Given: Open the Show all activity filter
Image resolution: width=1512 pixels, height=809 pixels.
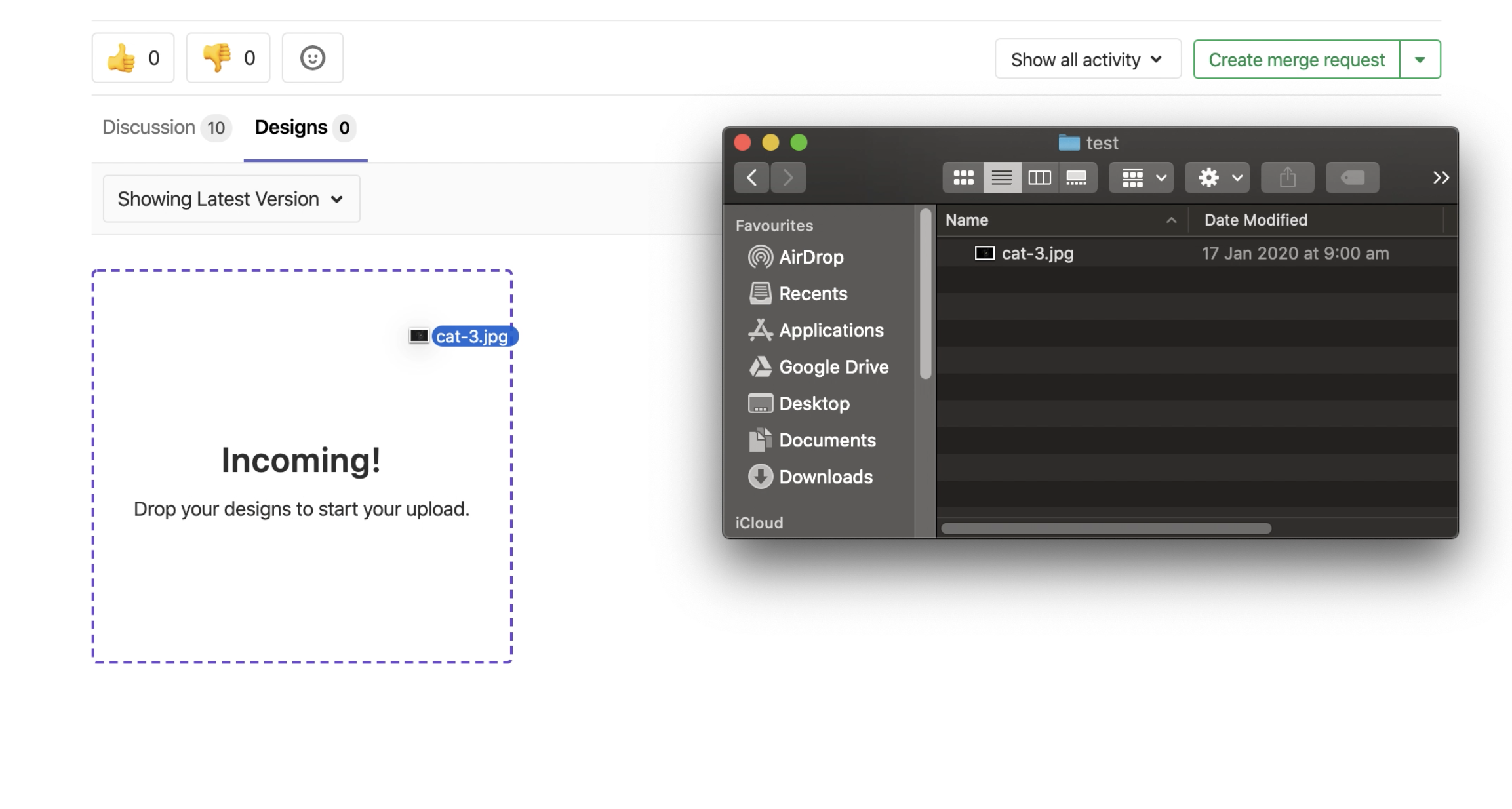Looking at the screenshot, I should tap(1086, 59).
